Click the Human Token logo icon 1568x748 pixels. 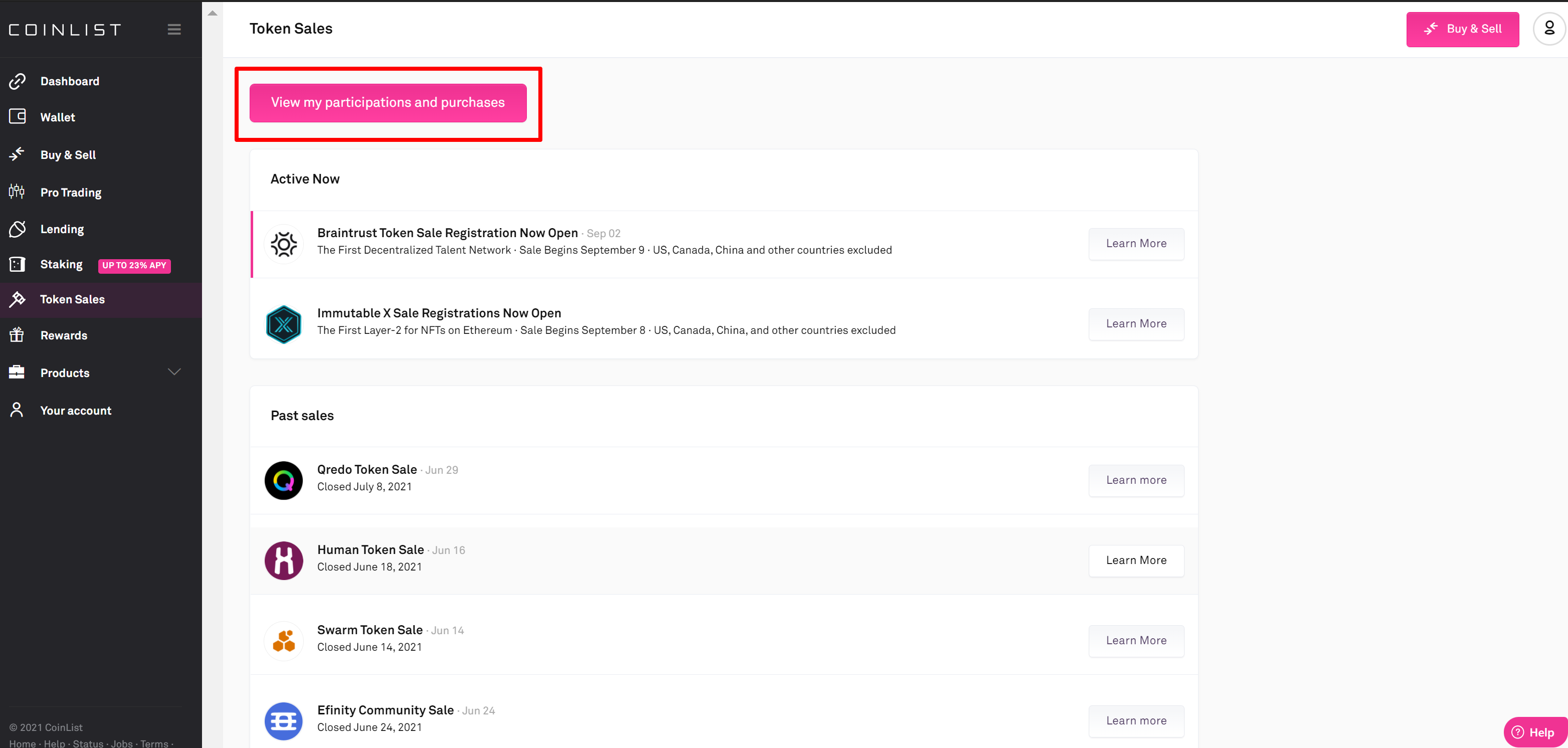pos(284,560)
